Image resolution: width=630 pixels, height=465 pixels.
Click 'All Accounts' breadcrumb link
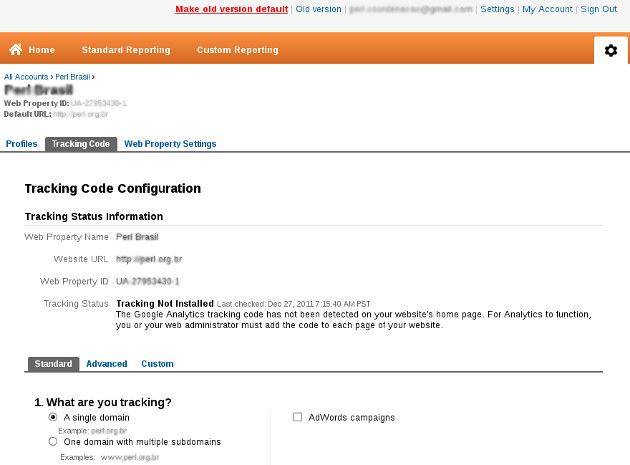(x=26, y=77)
